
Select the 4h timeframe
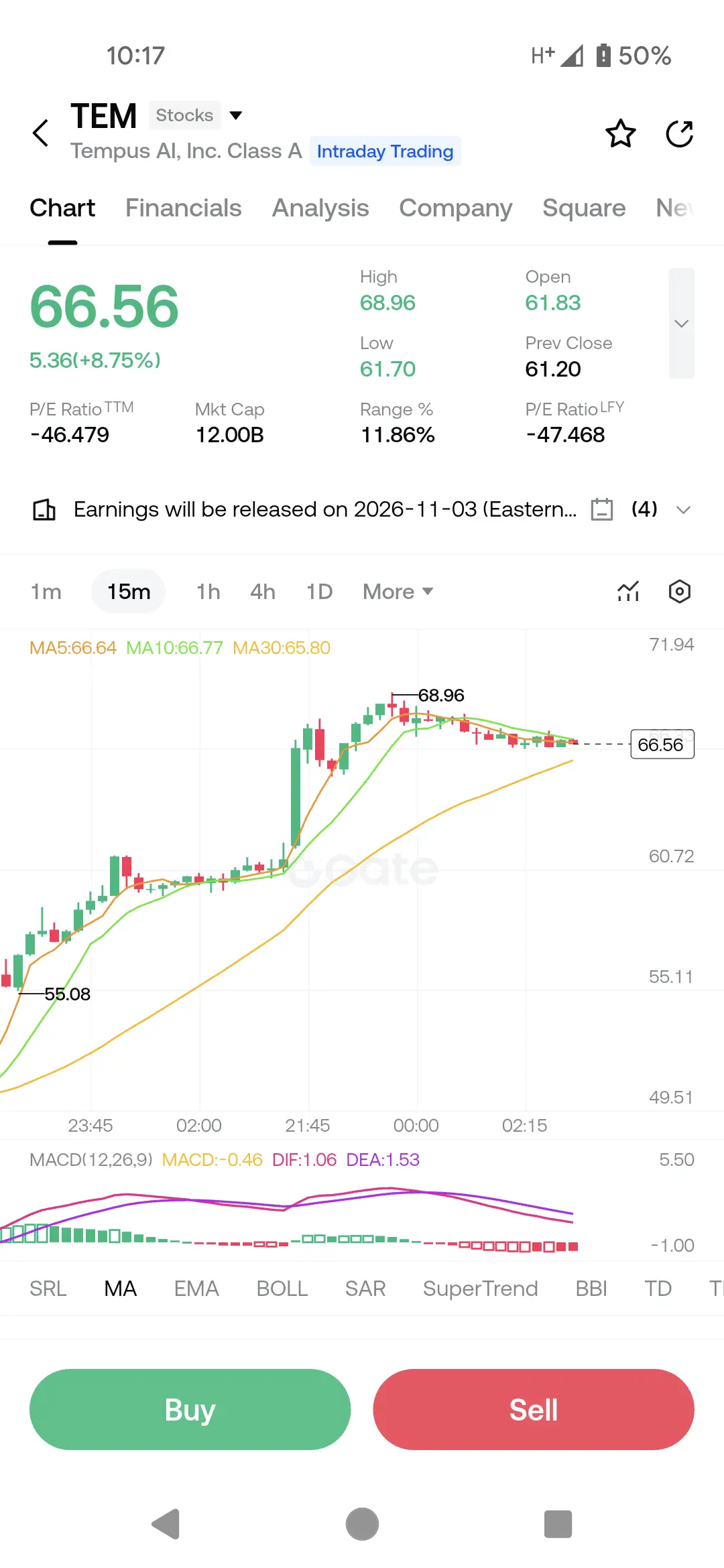click(263, 592)
